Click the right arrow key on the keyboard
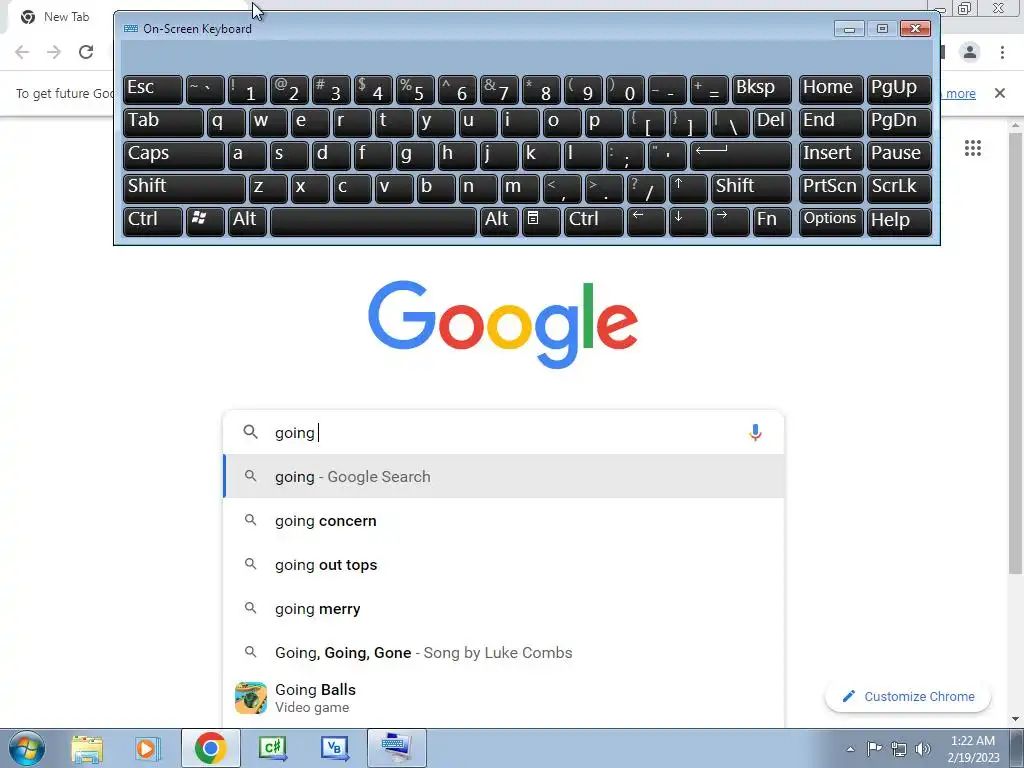Screen dimensions: 1024x768 pos(729,221)
